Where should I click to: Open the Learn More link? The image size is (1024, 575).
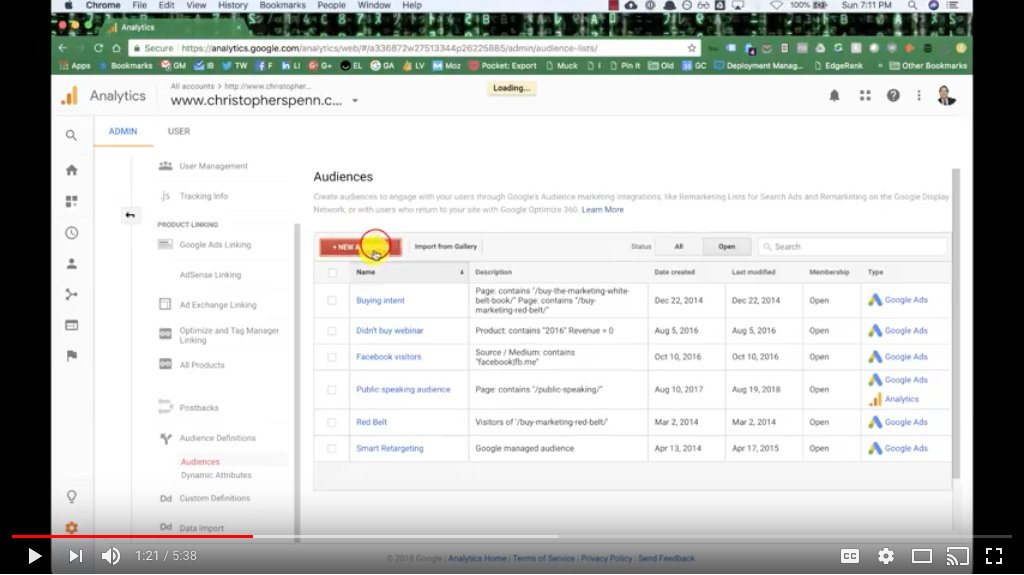point(602,210)
